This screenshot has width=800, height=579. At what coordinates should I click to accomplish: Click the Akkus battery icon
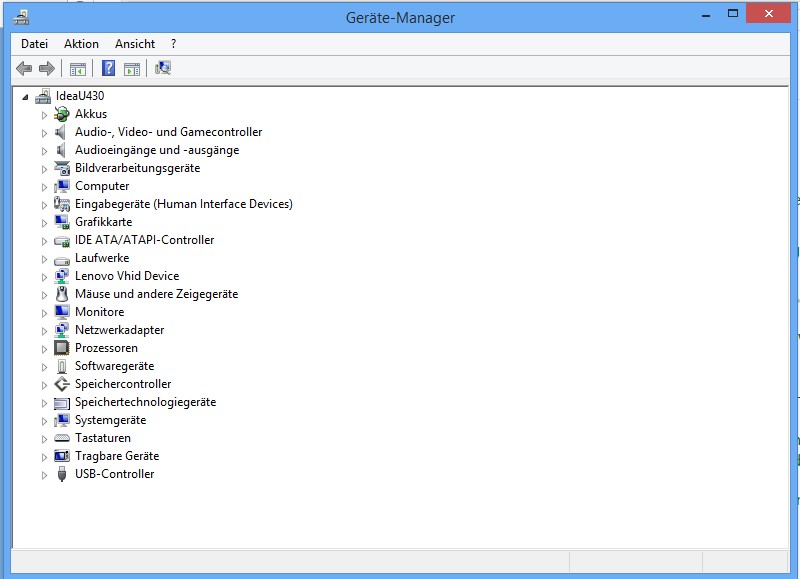coord(62,114)
